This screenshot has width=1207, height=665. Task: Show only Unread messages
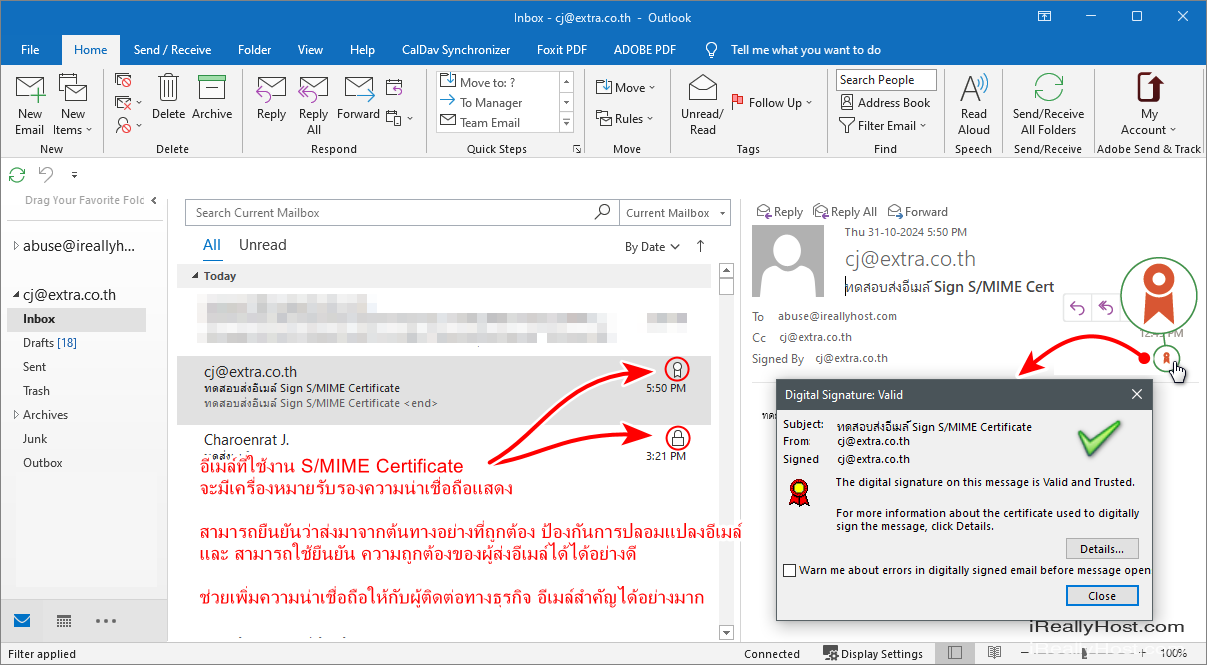(262, 245)
